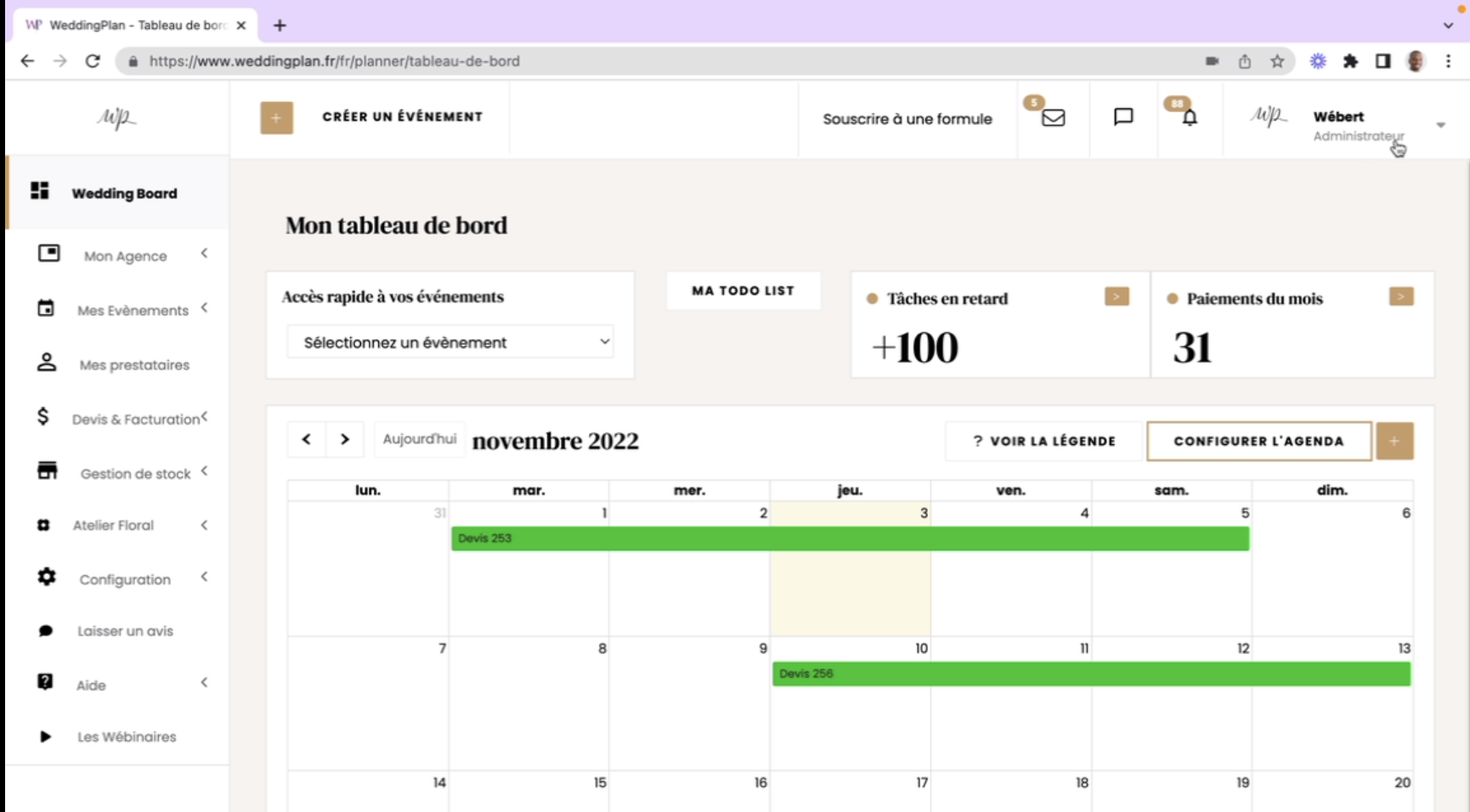This screenshot has height=812, width=1470.
Task: Open the mail inbox envelope icon
Action: coord(1053,118)
